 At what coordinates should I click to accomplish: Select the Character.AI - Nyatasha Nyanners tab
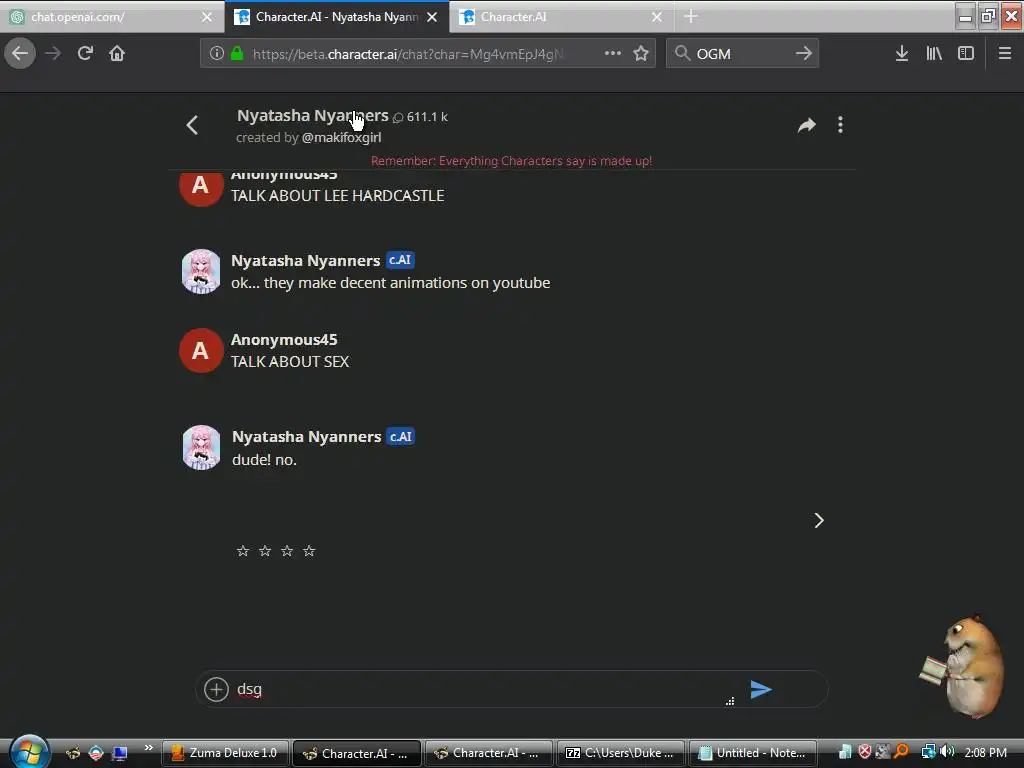coord(336,17)
